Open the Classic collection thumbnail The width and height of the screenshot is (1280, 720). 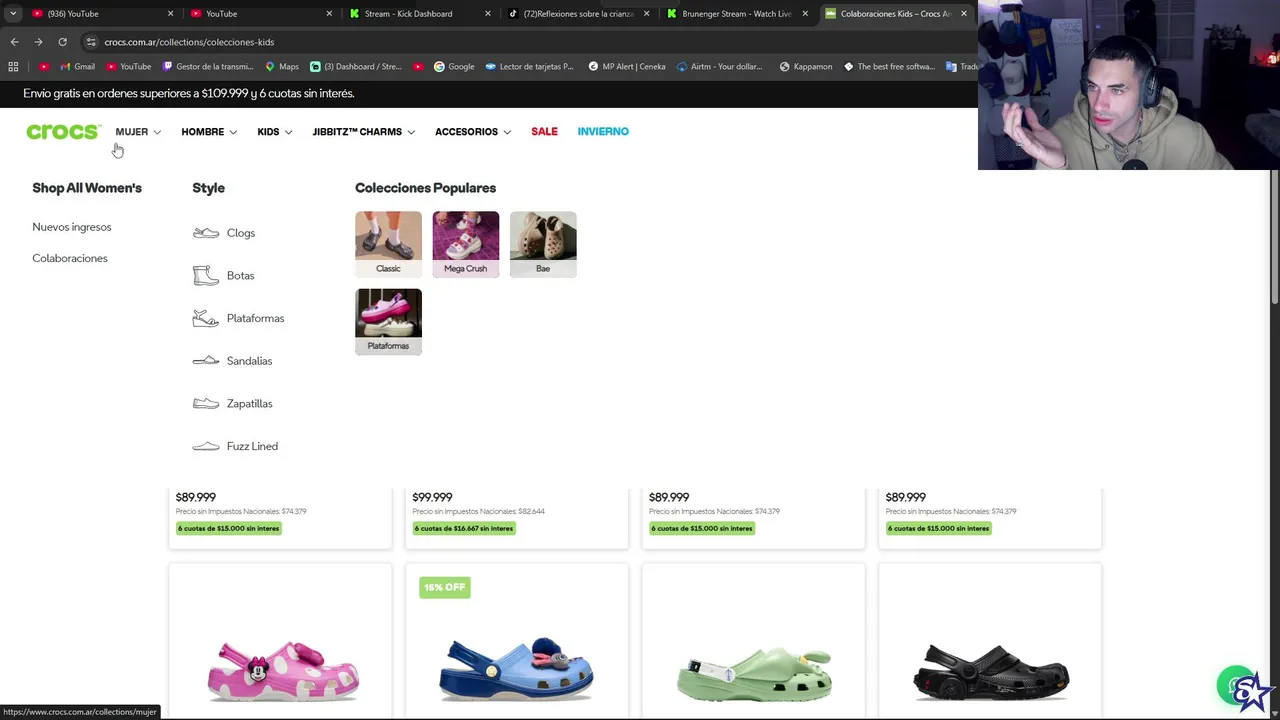click(388, 244)
